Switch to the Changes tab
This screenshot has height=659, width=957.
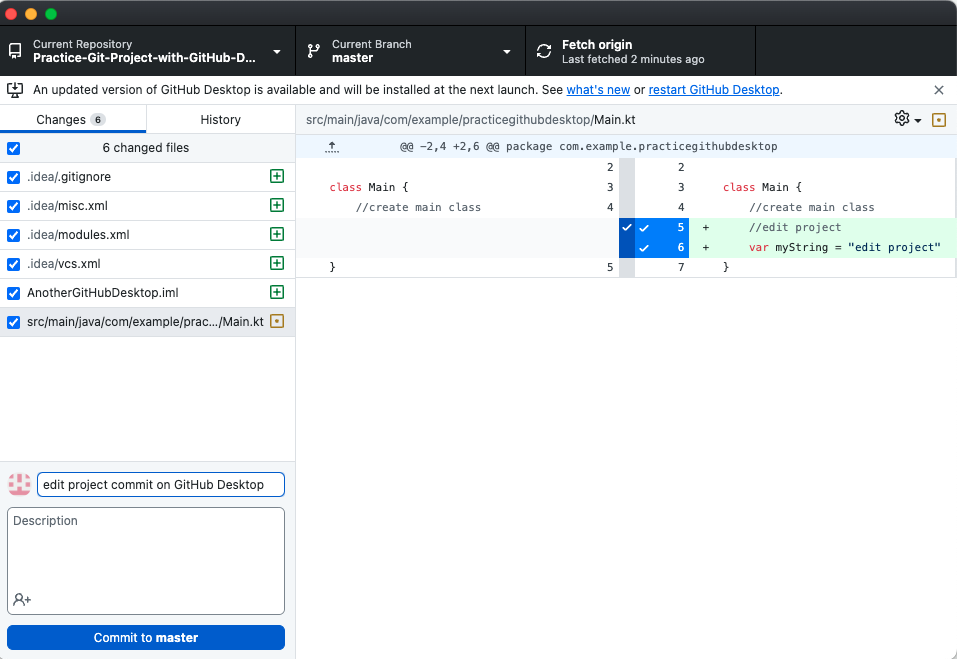point(73,119)
